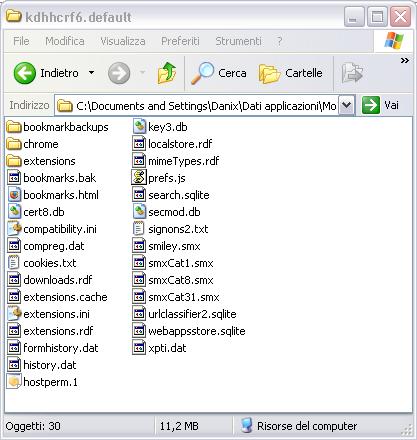417x440 pixels.
Task: Expand the toolbar overflow chevron
Action: [405, 61]
